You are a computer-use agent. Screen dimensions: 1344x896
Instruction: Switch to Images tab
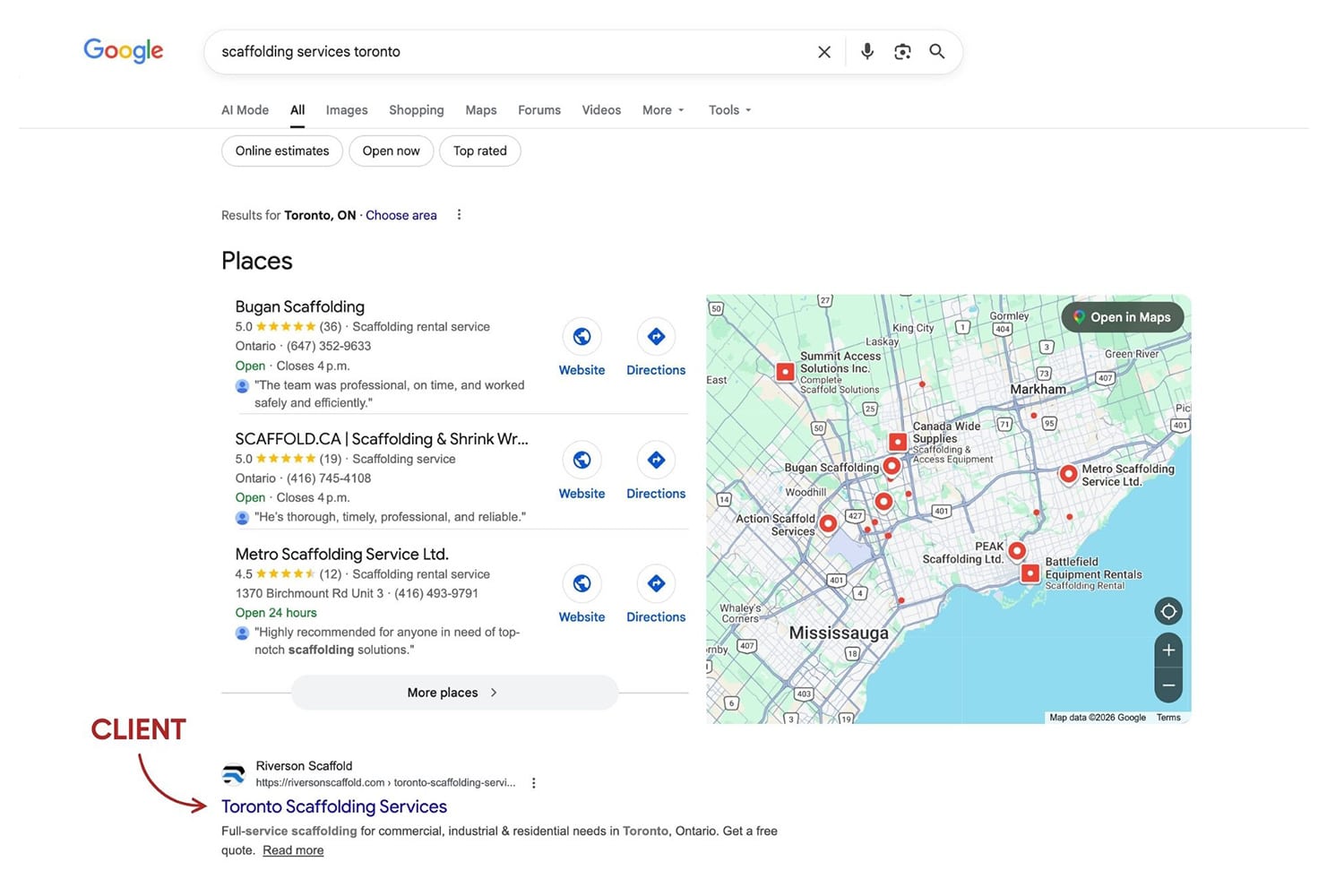(x=347, y=110)
